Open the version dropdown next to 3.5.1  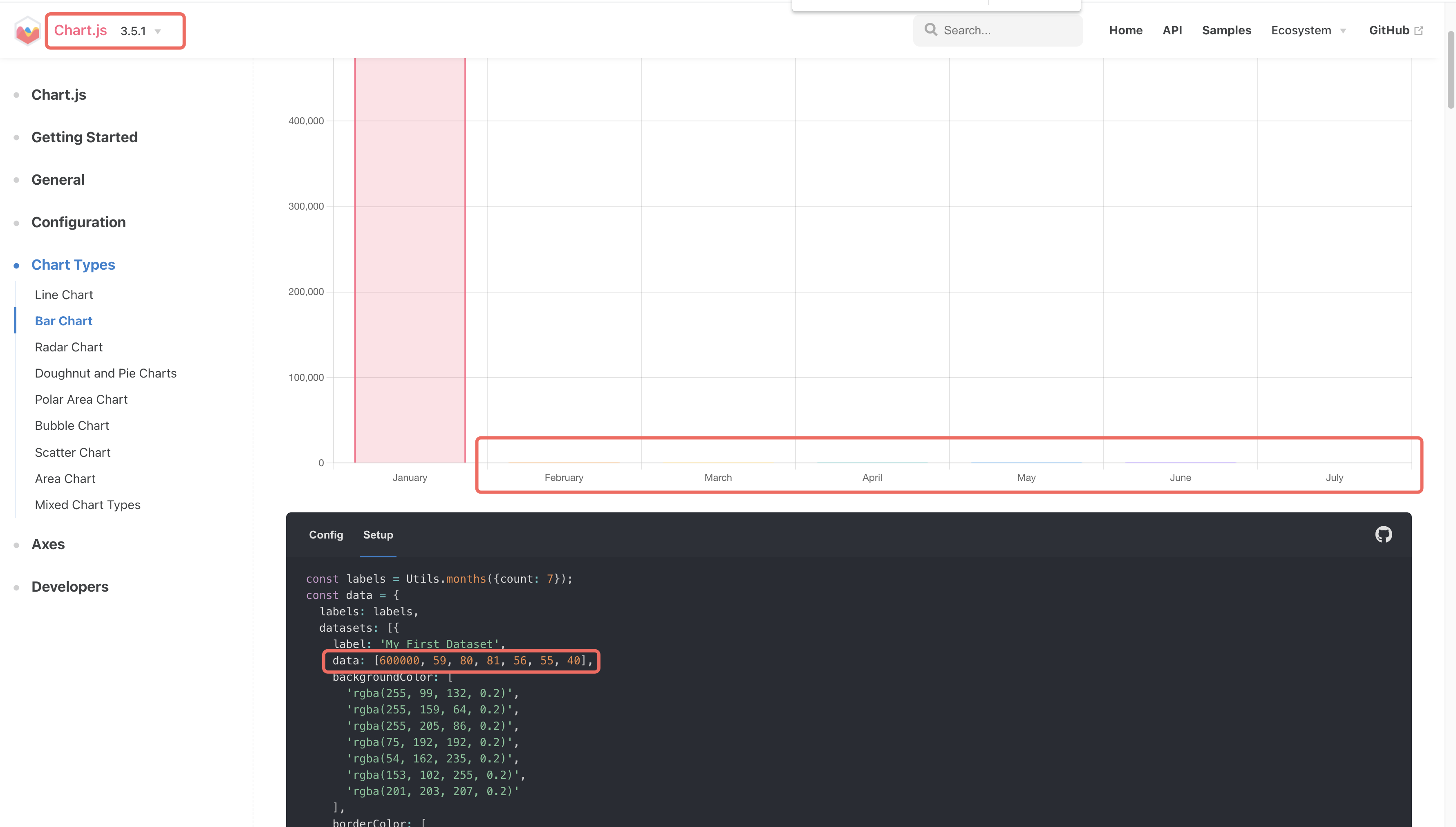coord(158,31)
